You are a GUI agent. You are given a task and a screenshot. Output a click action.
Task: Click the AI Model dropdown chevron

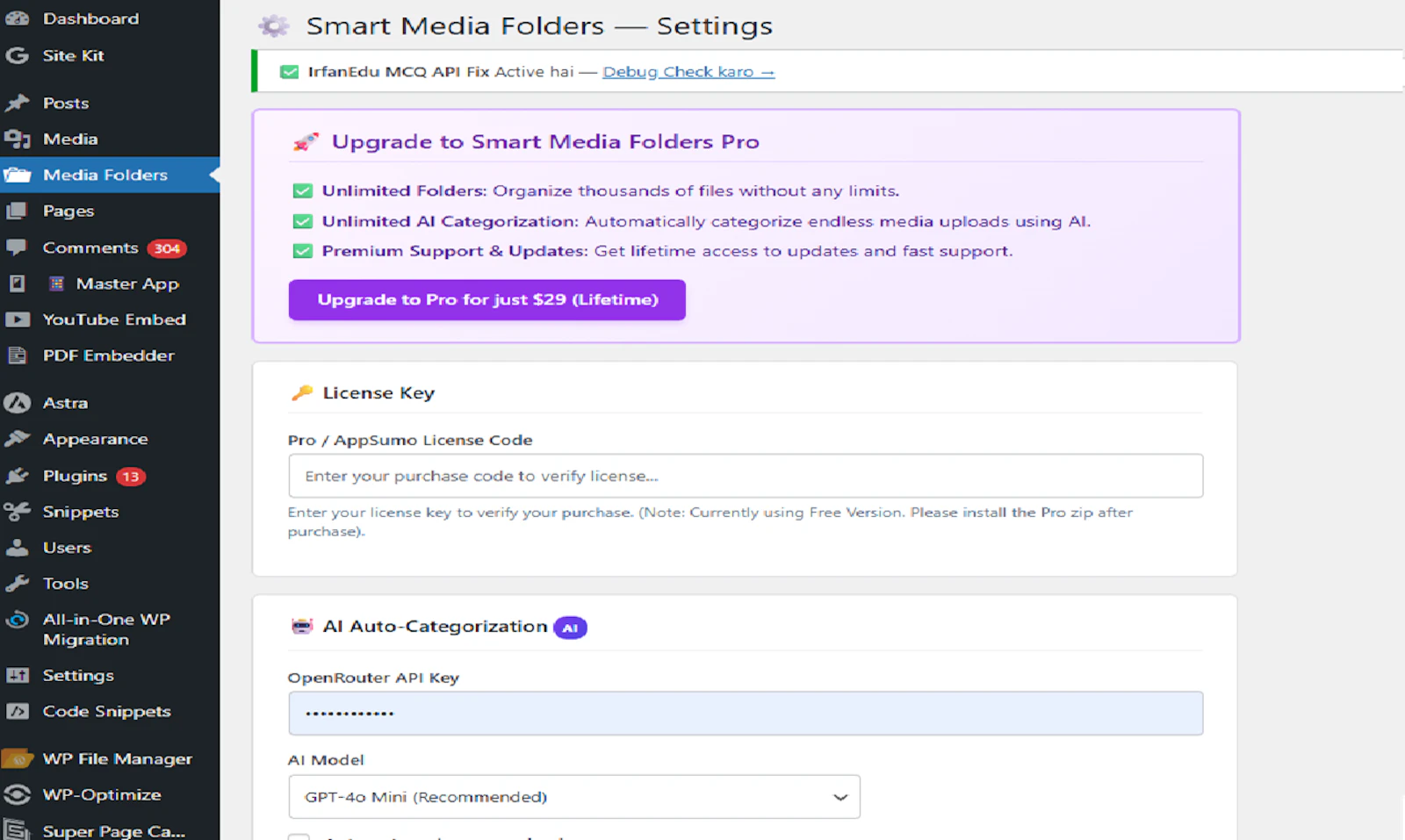[840, 797]
